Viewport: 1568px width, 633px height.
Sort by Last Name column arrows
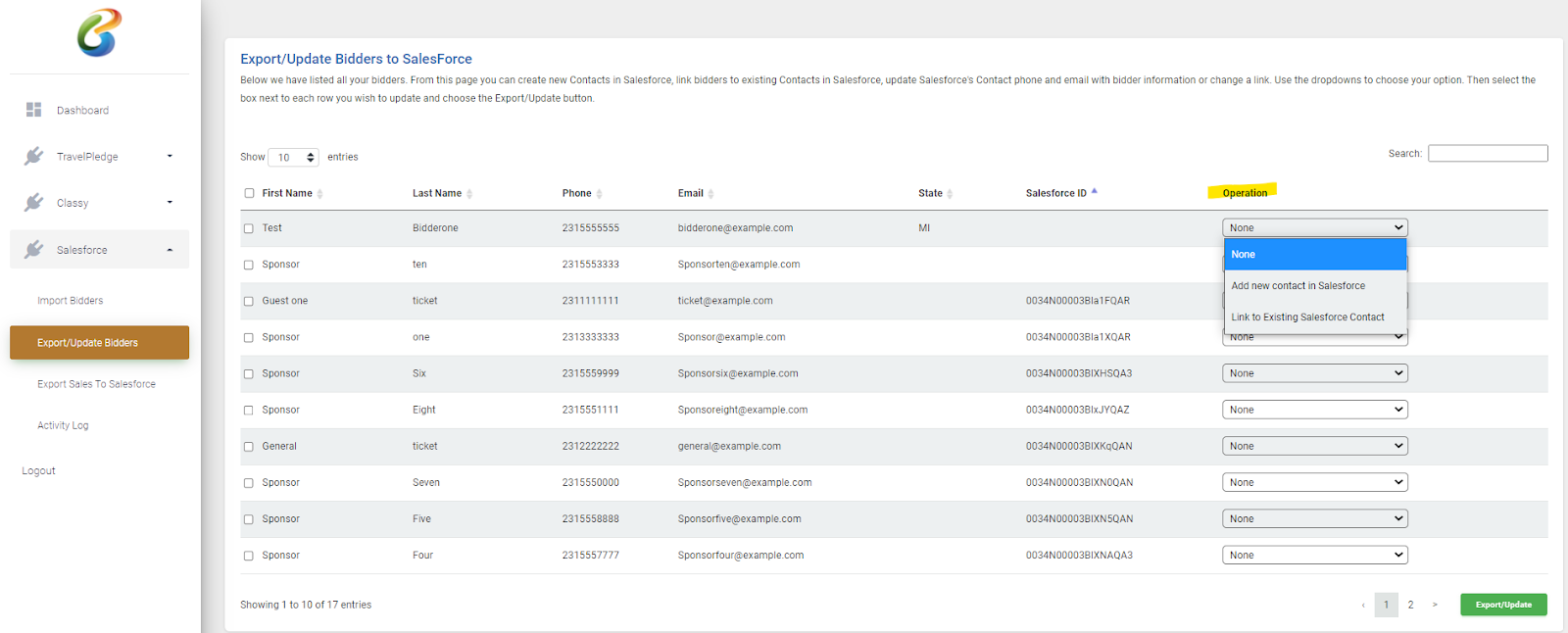pos(469,194)
